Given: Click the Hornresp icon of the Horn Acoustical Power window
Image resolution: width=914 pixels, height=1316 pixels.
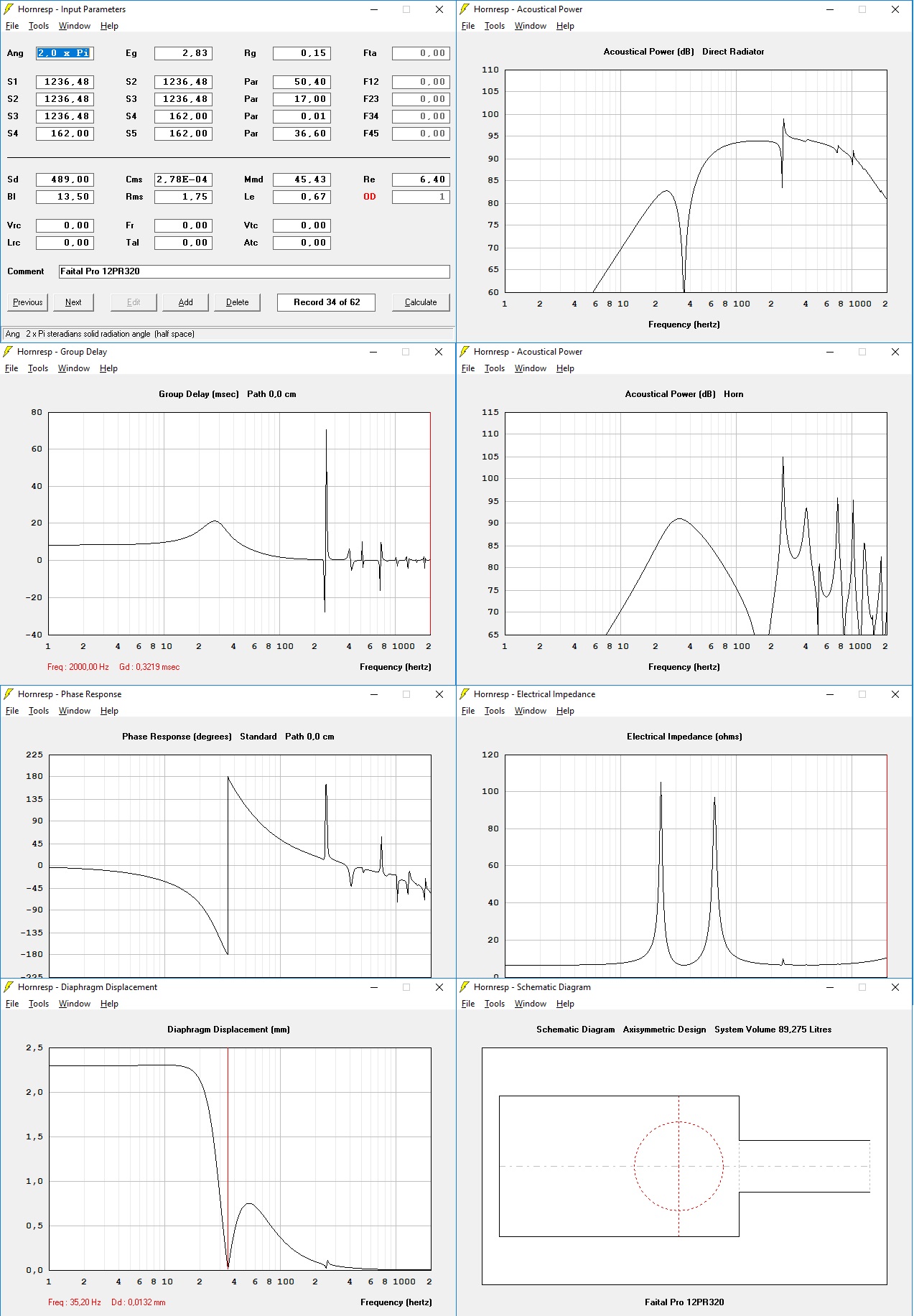Looking at the screenshot, I should [x=465, y=352].
